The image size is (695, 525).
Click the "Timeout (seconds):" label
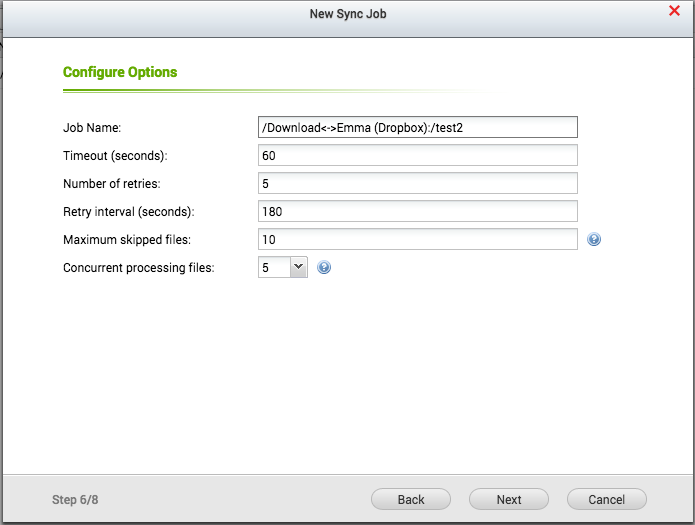pos(115,155)
